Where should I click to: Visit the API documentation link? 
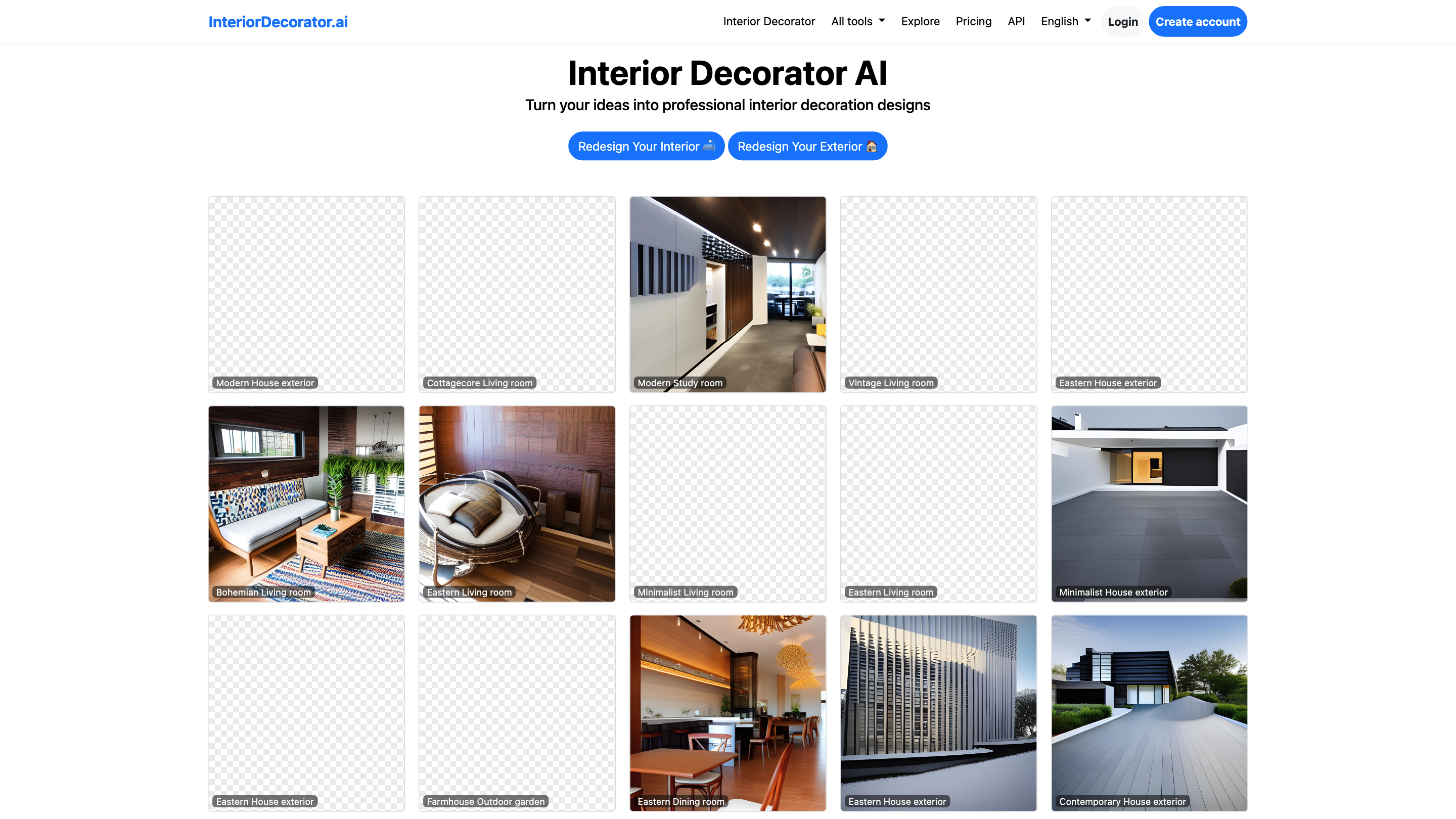[x=1016, y=21]
